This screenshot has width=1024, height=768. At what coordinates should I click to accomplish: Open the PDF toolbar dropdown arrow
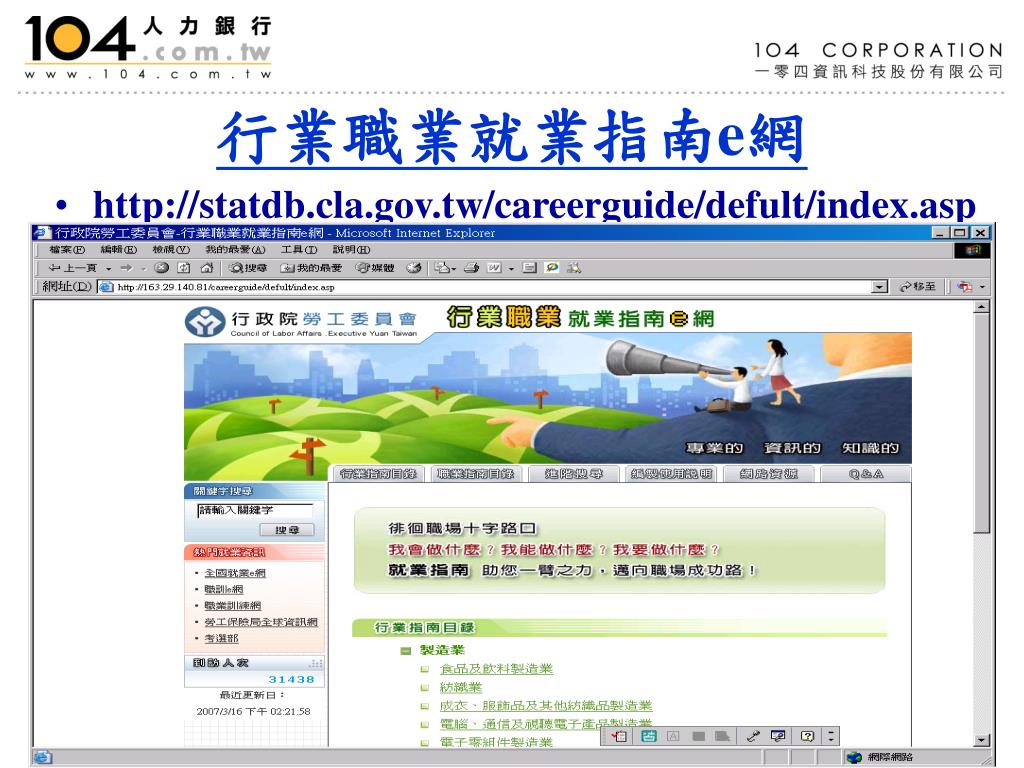[x=982, y=287]
